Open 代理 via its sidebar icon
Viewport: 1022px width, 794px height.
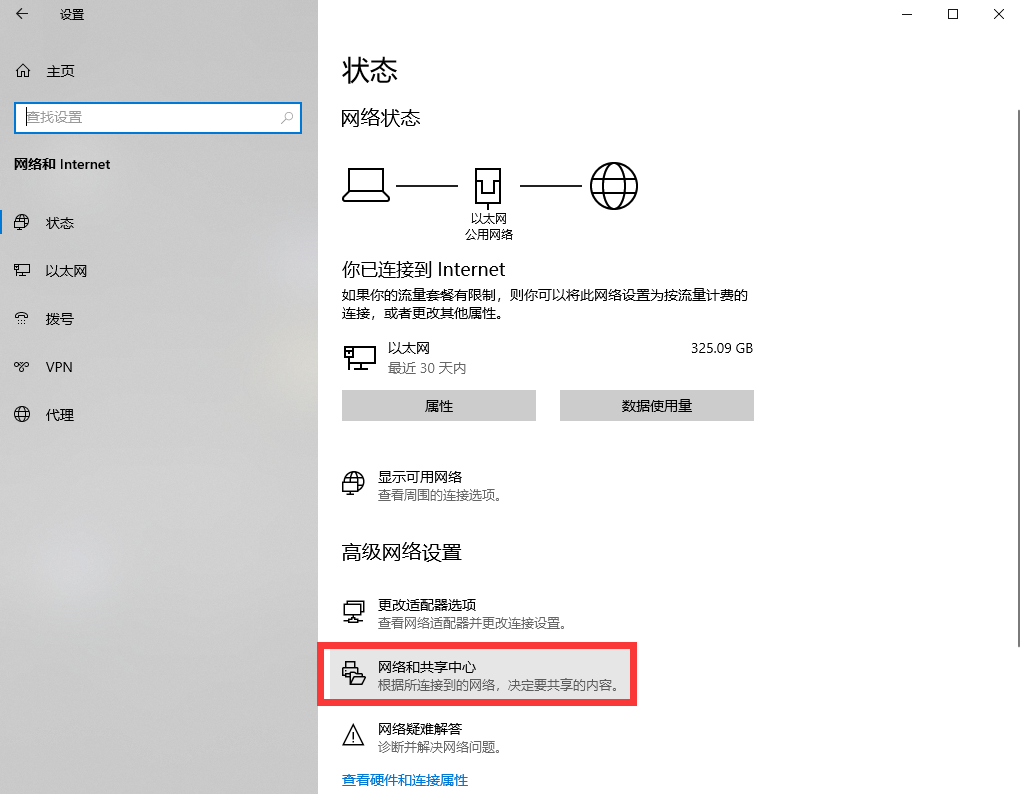(22, 414)
